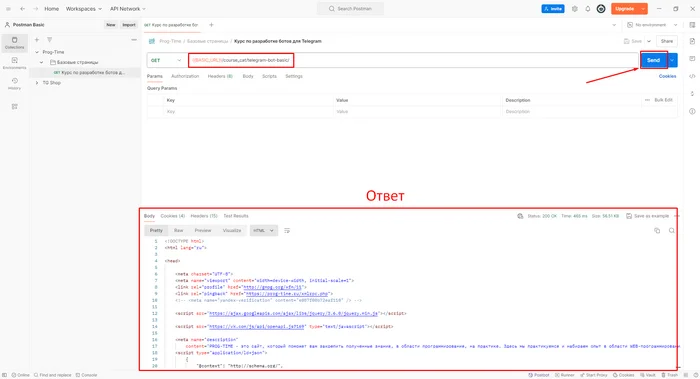Go forward with the right arrow
Screen dimensions: 700x379
tap(35, 8)
